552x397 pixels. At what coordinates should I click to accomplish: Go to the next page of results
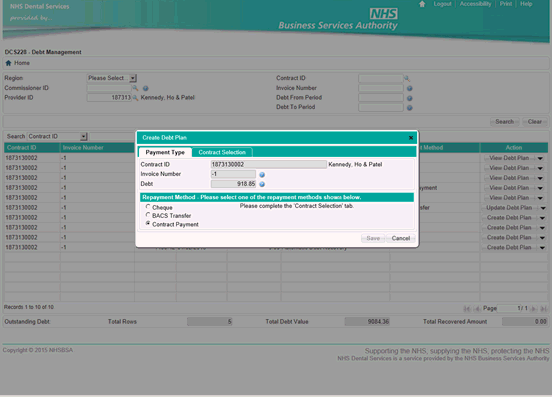[534, 309]
